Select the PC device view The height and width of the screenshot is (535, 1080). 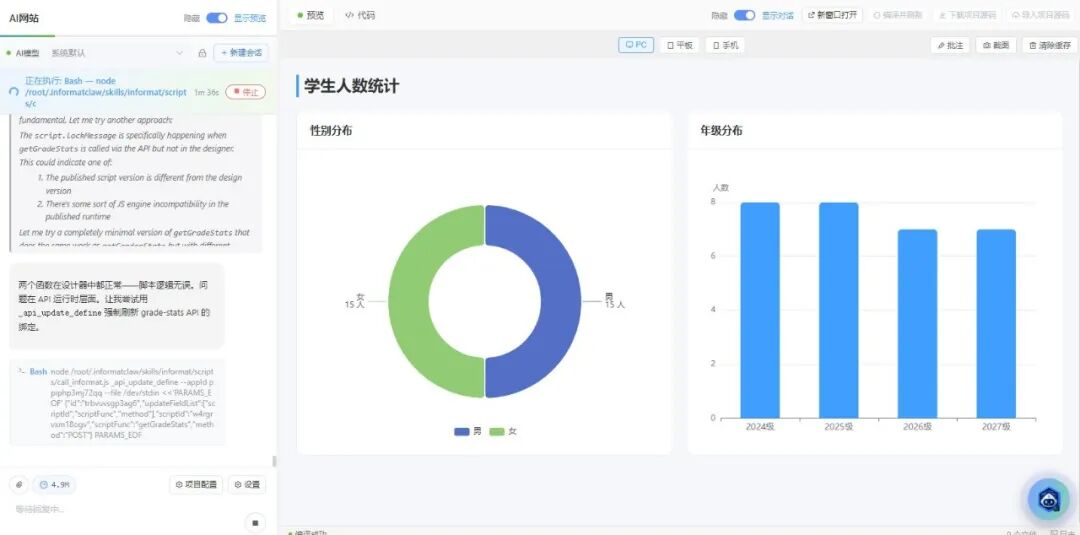pyautogui.click(x=636, y=45)
